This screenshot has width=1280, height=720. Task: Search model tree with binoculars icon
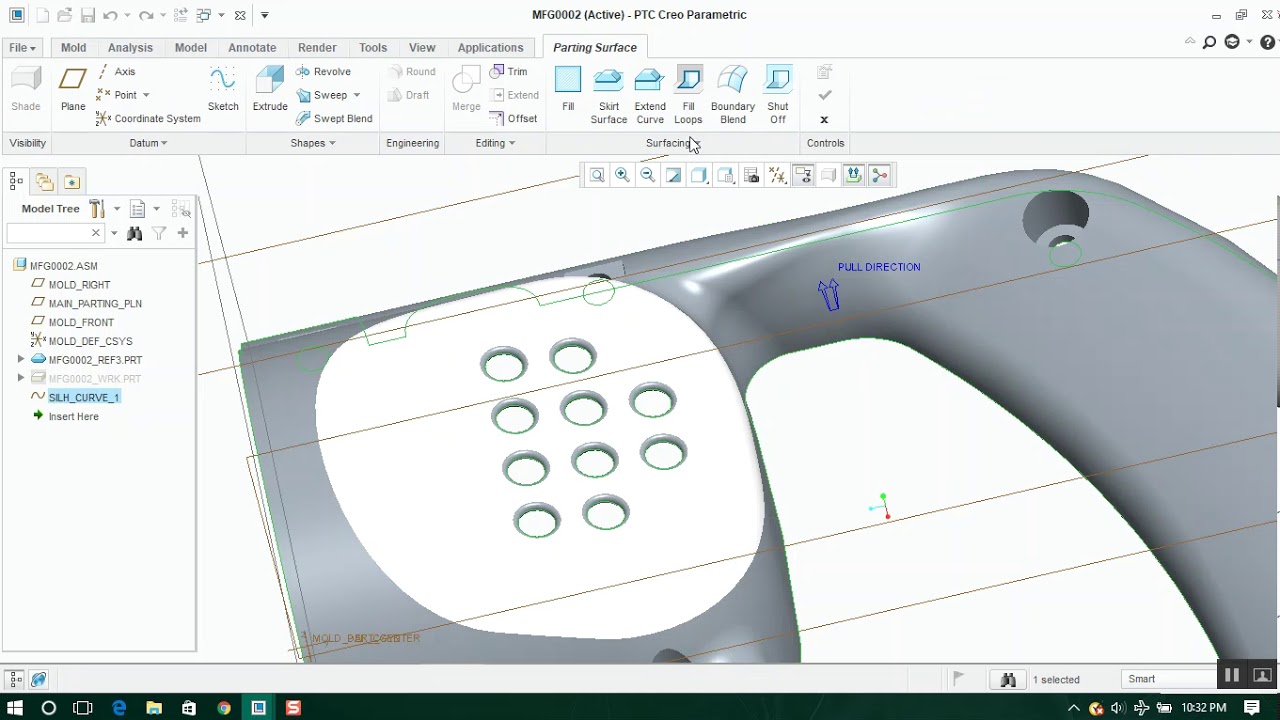point(135,233)
